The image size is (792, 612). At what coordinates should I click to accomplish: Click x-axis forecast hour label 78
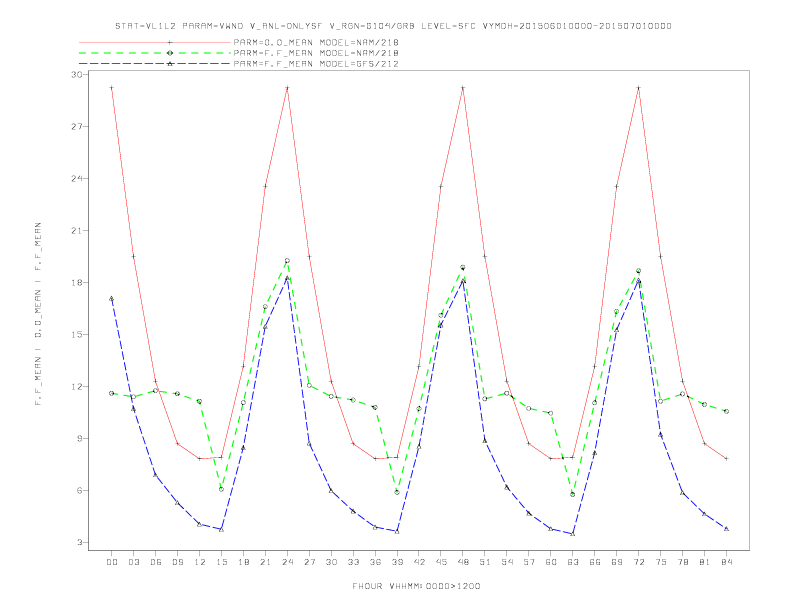point(683,562)
